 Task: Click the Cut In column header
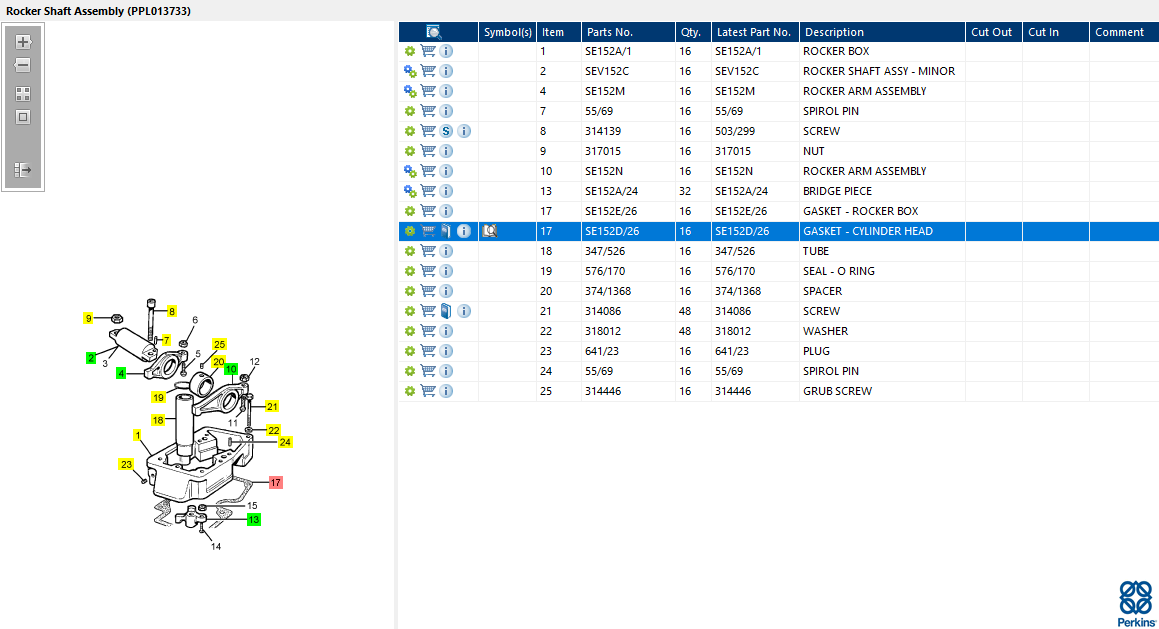point(1056,32)
